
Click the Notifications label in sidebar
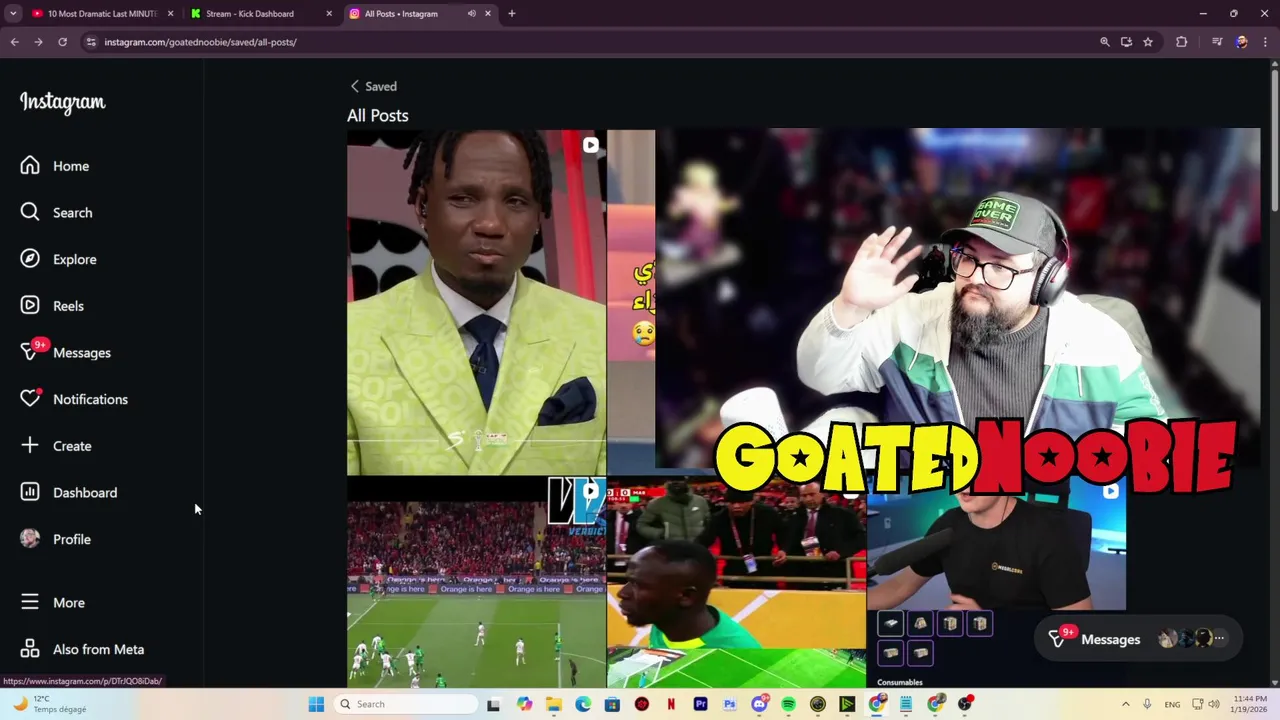[90, 399]
